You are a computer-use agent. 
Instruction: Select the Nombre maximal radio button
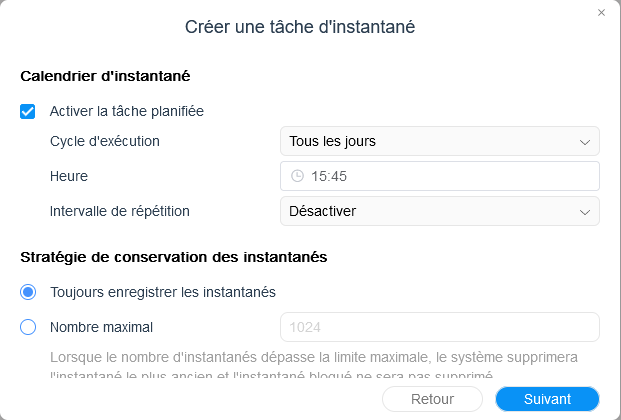[x=28, y=326]
